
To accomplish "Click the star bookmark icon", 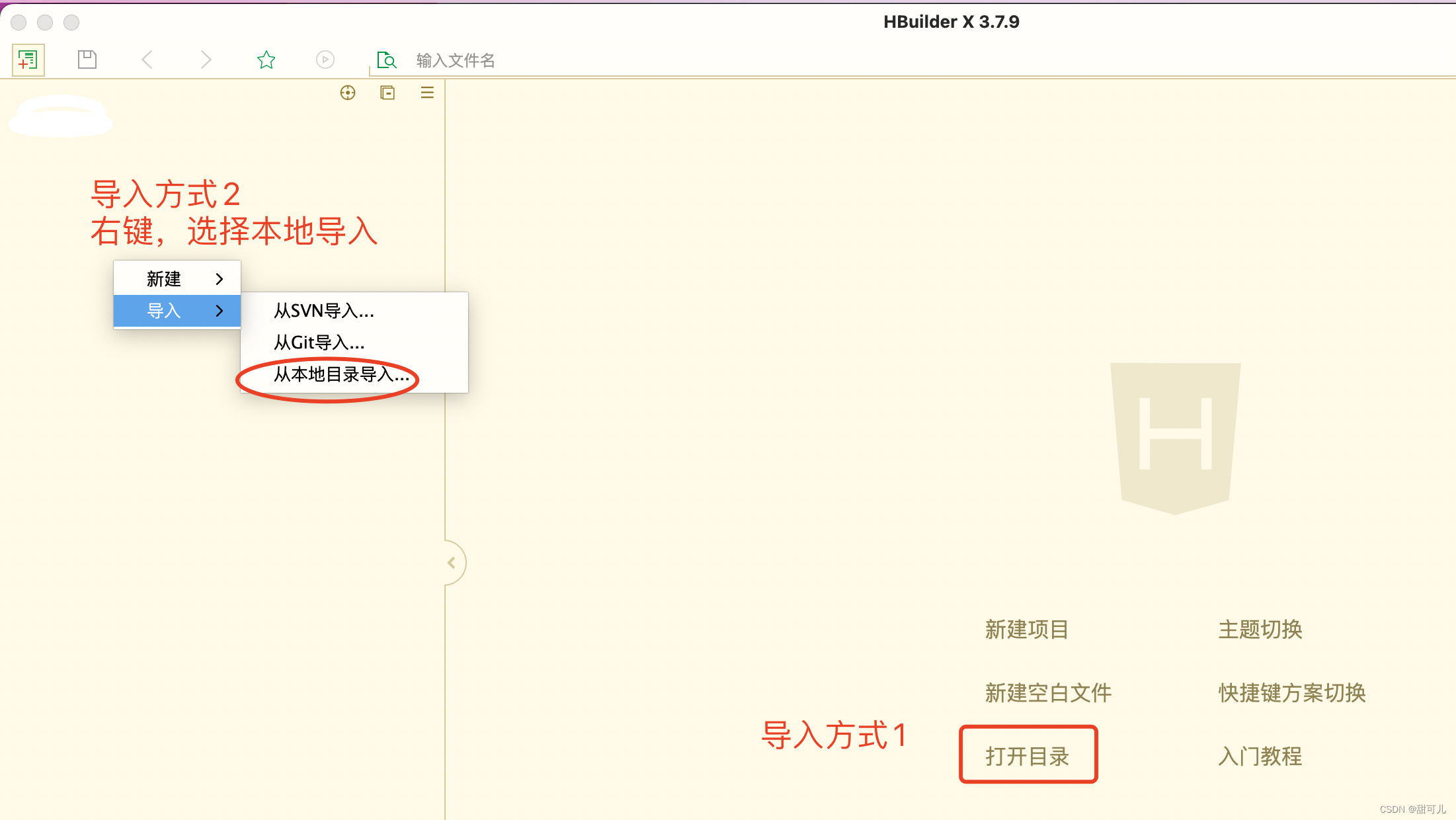I will tap(266, 60).
